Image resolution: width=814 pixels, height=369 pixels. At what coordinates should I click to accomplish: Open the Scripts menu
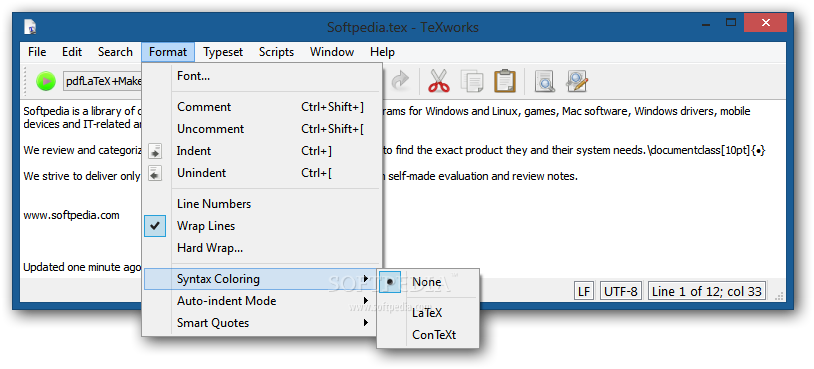277,52
